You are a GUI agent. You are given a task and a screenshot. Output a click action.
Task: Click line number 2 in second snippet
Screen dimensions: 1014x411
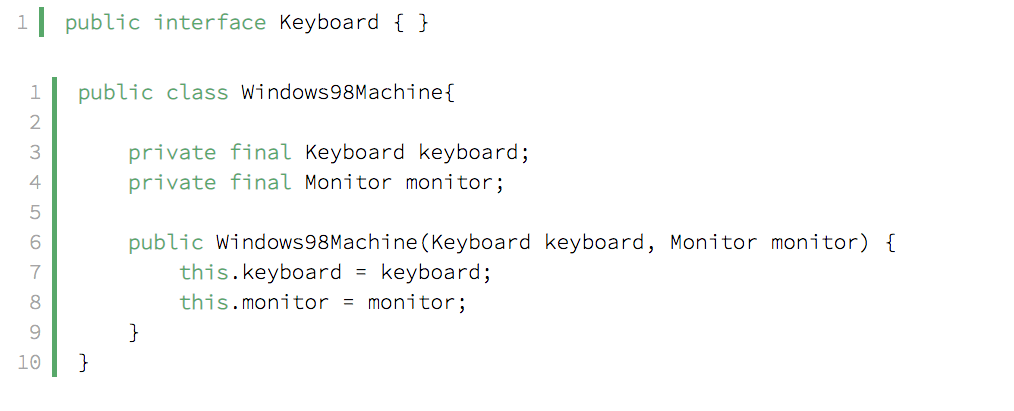35,122
